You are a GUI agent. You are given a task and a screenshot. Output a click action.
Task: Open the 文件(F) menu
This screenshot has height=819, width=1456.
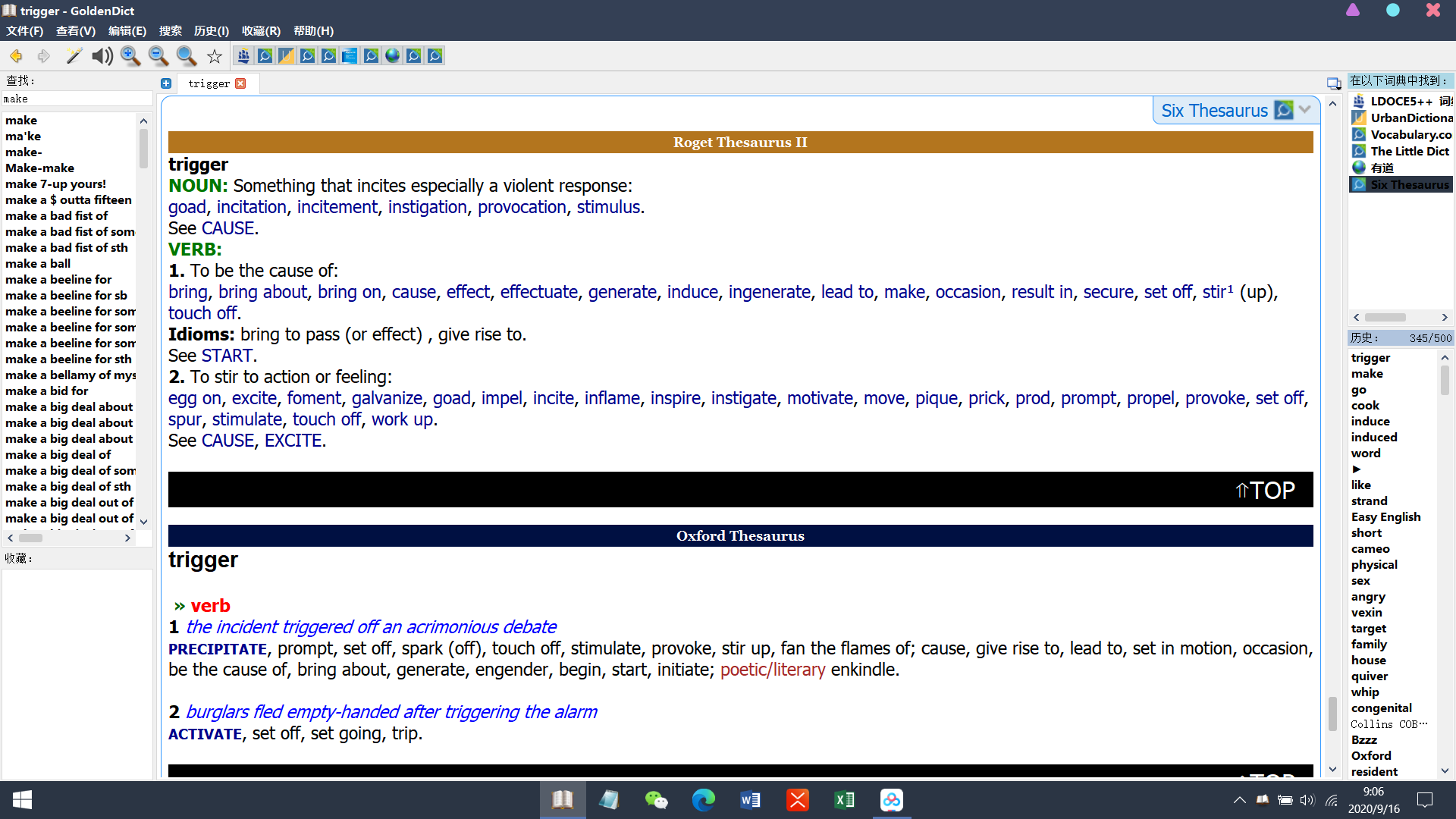(x=24, y=31)
